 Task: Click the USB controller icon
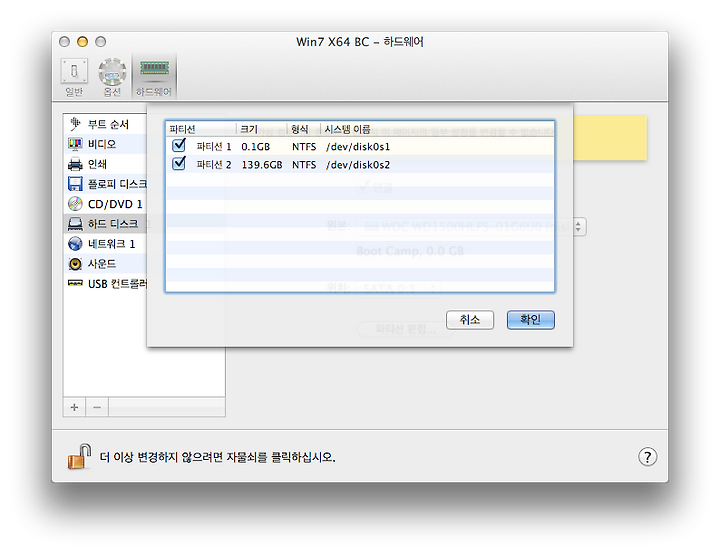[x=75, y=283]
